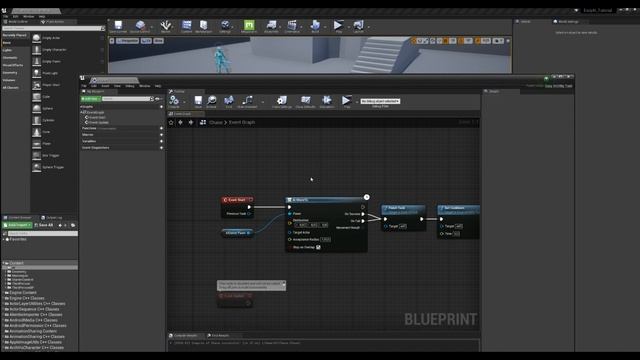
Task: Open Lit view mode dropdown
Action: coord(146,41)
